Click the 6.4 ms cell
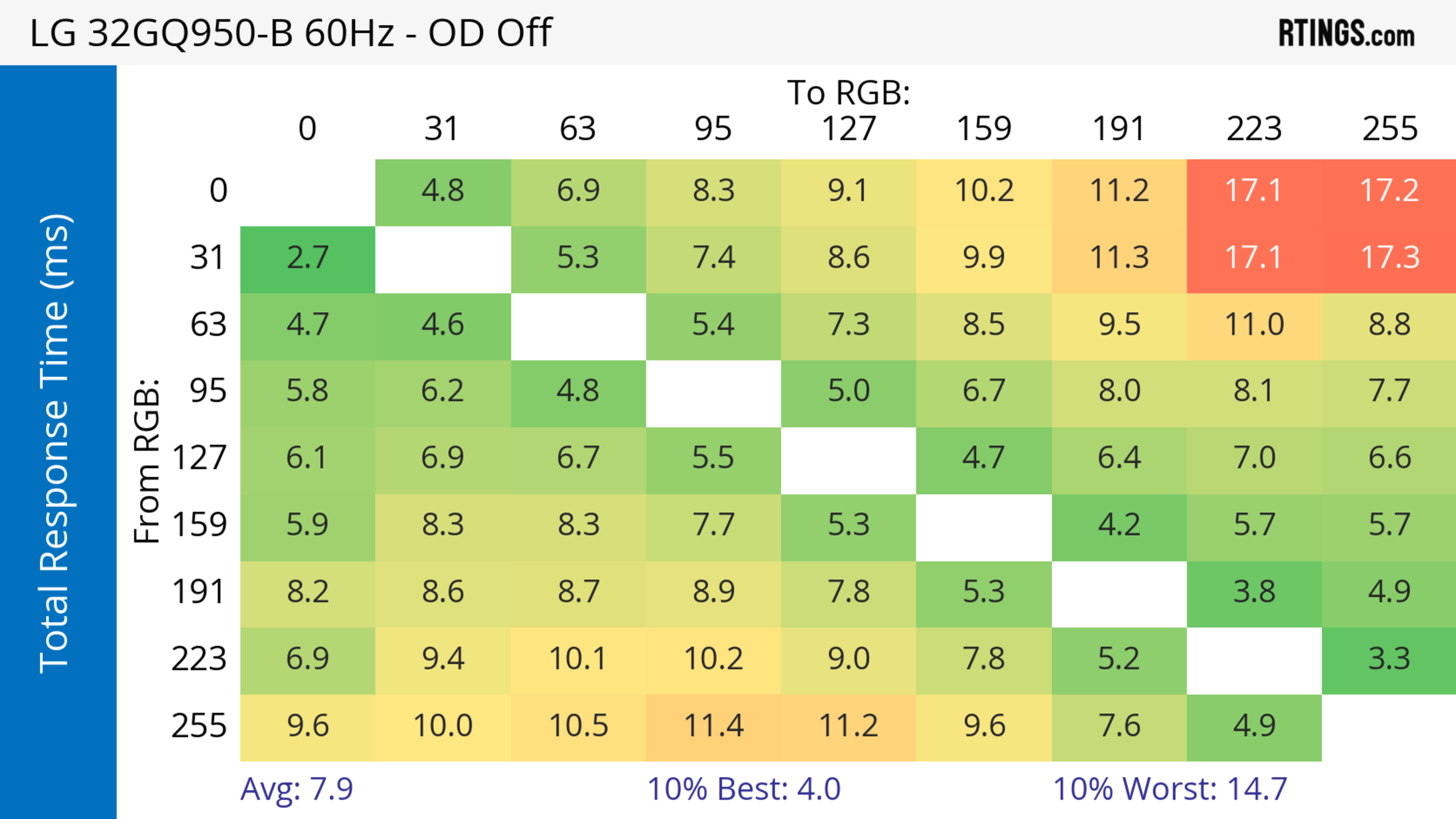The height and width of the screenshot is (819, 1456). click(1119, 458)
